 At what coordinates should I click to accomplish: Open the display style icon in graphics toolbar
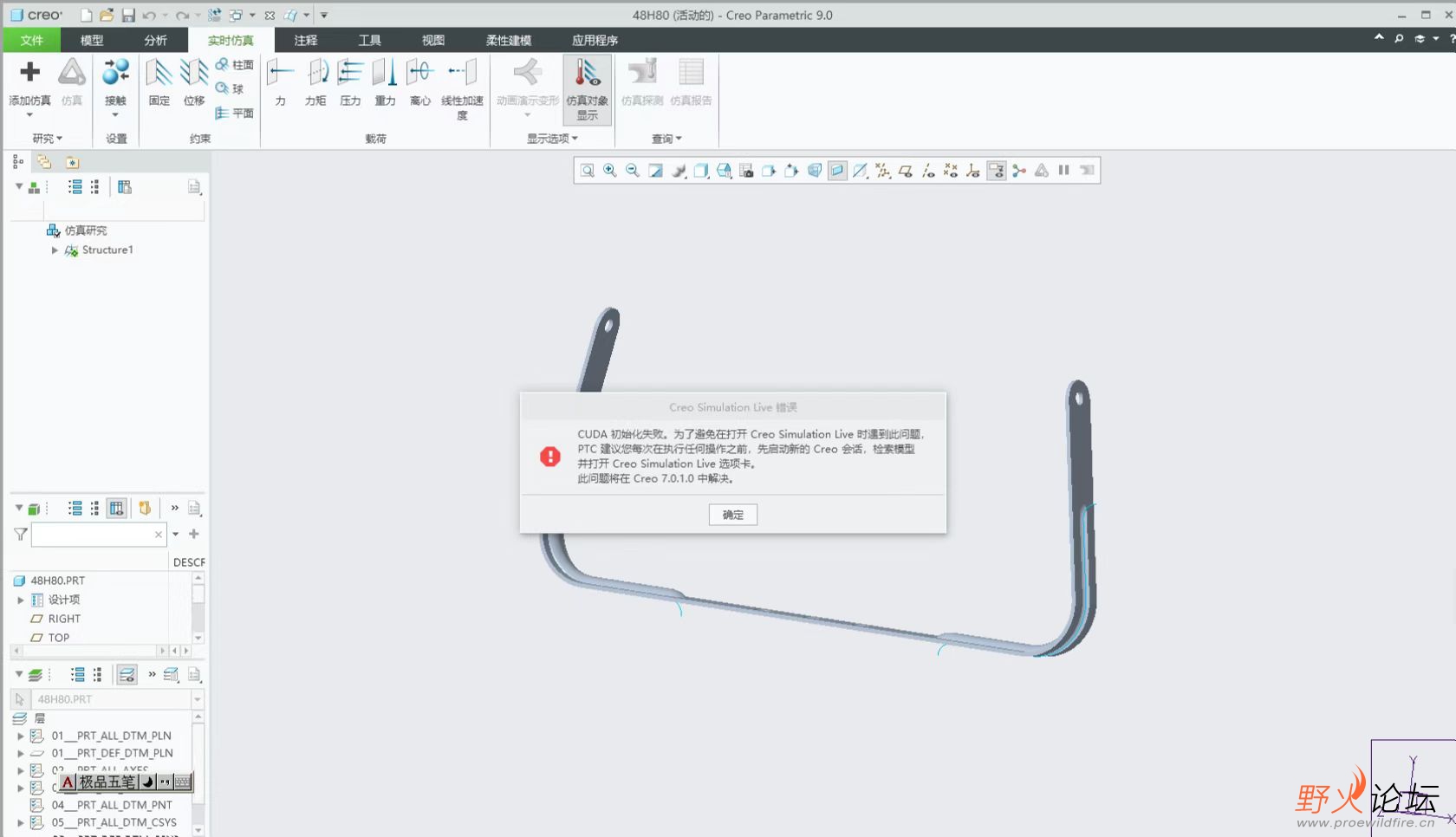(x=701, y=171)
